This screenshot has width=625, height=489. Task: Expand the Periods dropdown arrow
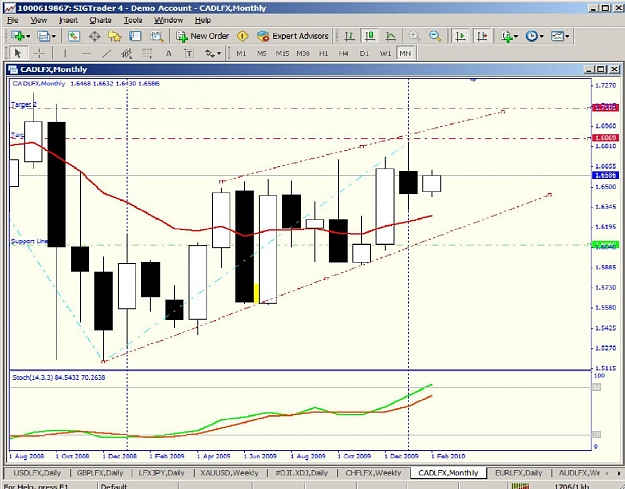(x=541, y=37)
